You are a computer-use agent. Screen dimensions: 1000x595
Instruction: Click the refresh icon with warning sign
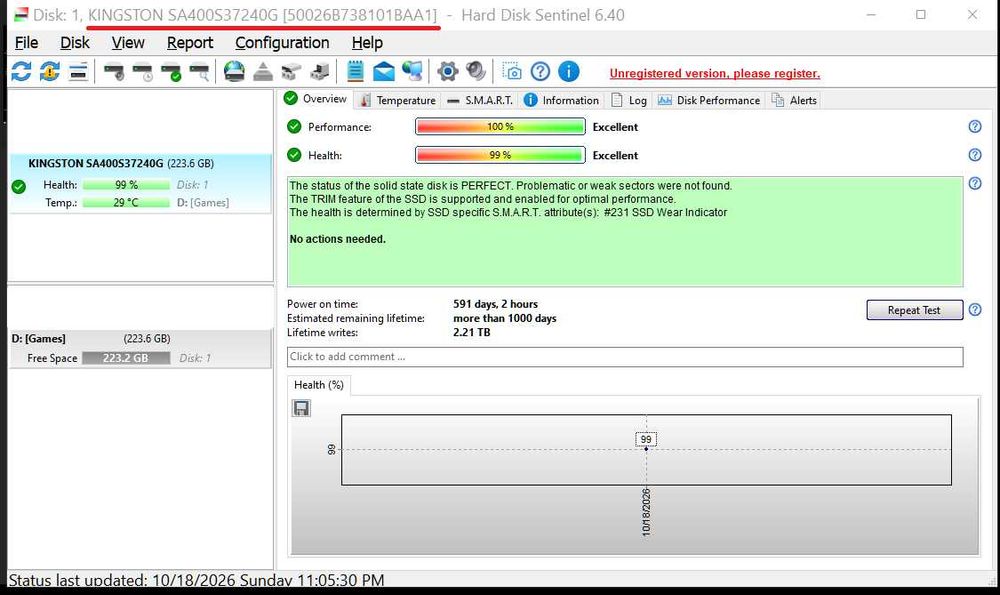click(50, 71)
